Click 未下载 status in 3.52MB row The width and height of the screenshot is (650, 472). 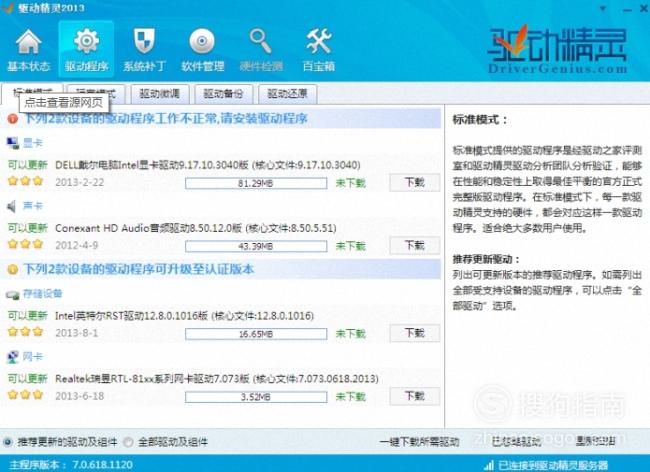pyautogui.click(x=351, y=397)
